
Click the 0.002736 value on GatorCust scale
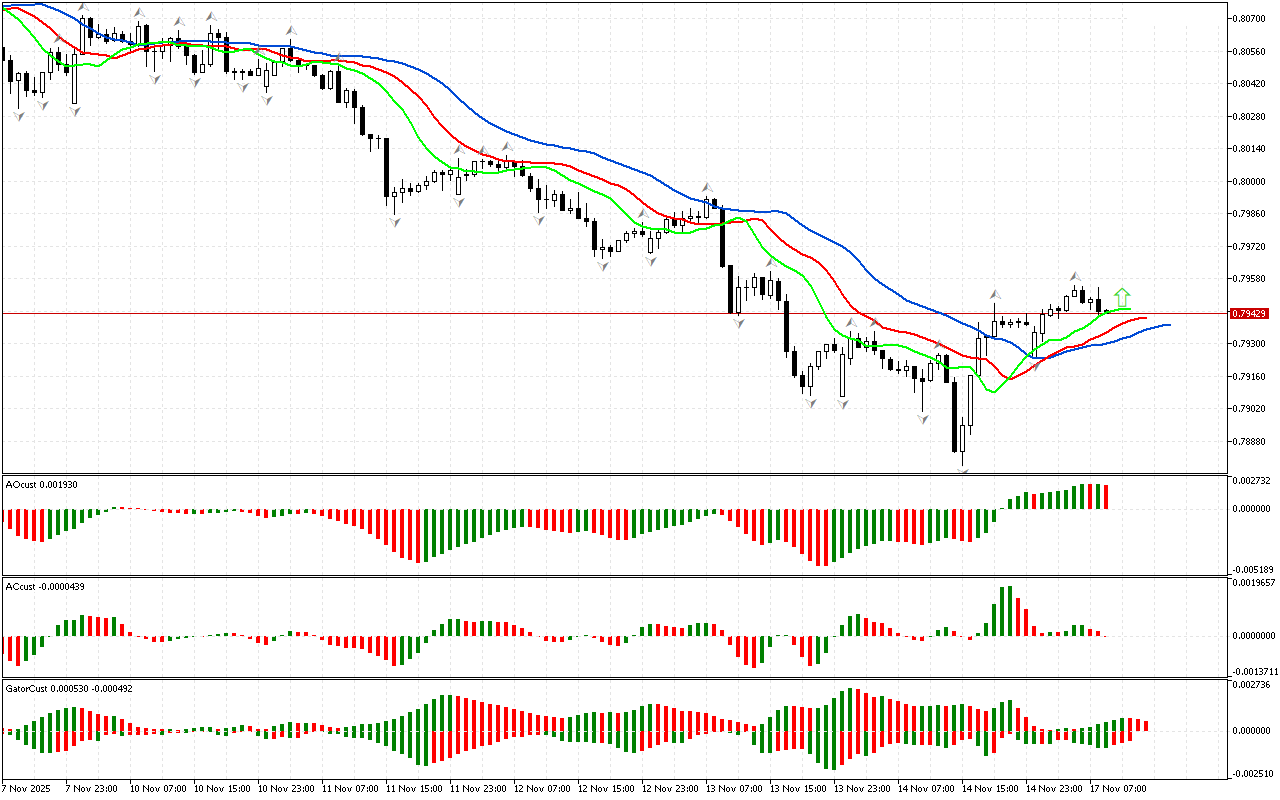tap(1250, 685)
